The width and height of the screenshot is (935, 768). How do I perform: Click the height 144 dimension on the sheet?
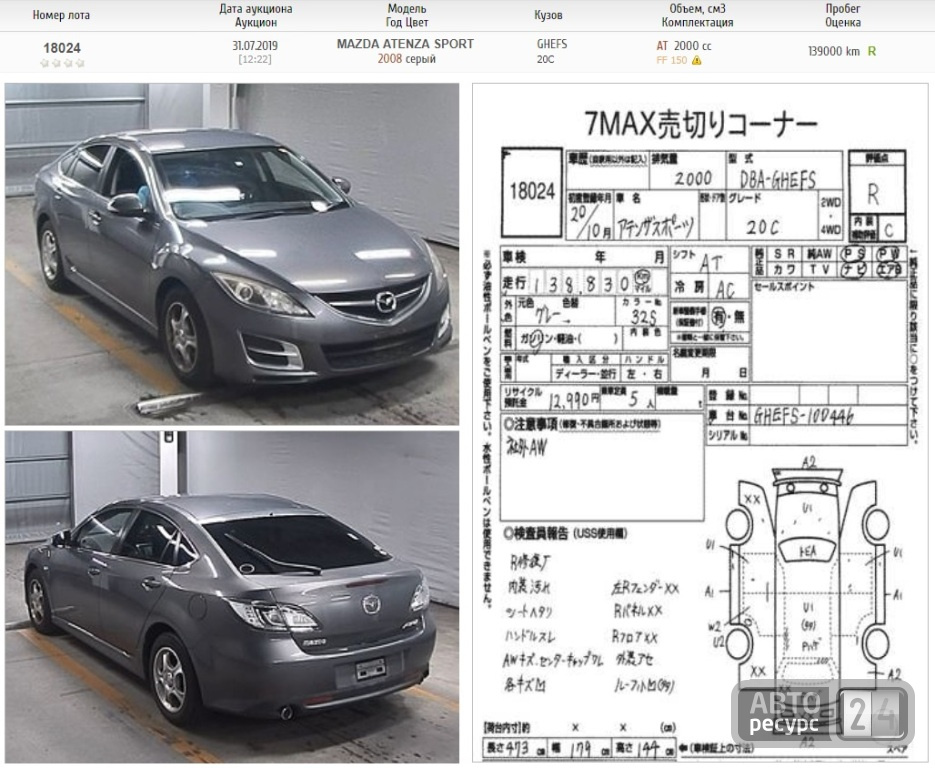click(648, 749)
